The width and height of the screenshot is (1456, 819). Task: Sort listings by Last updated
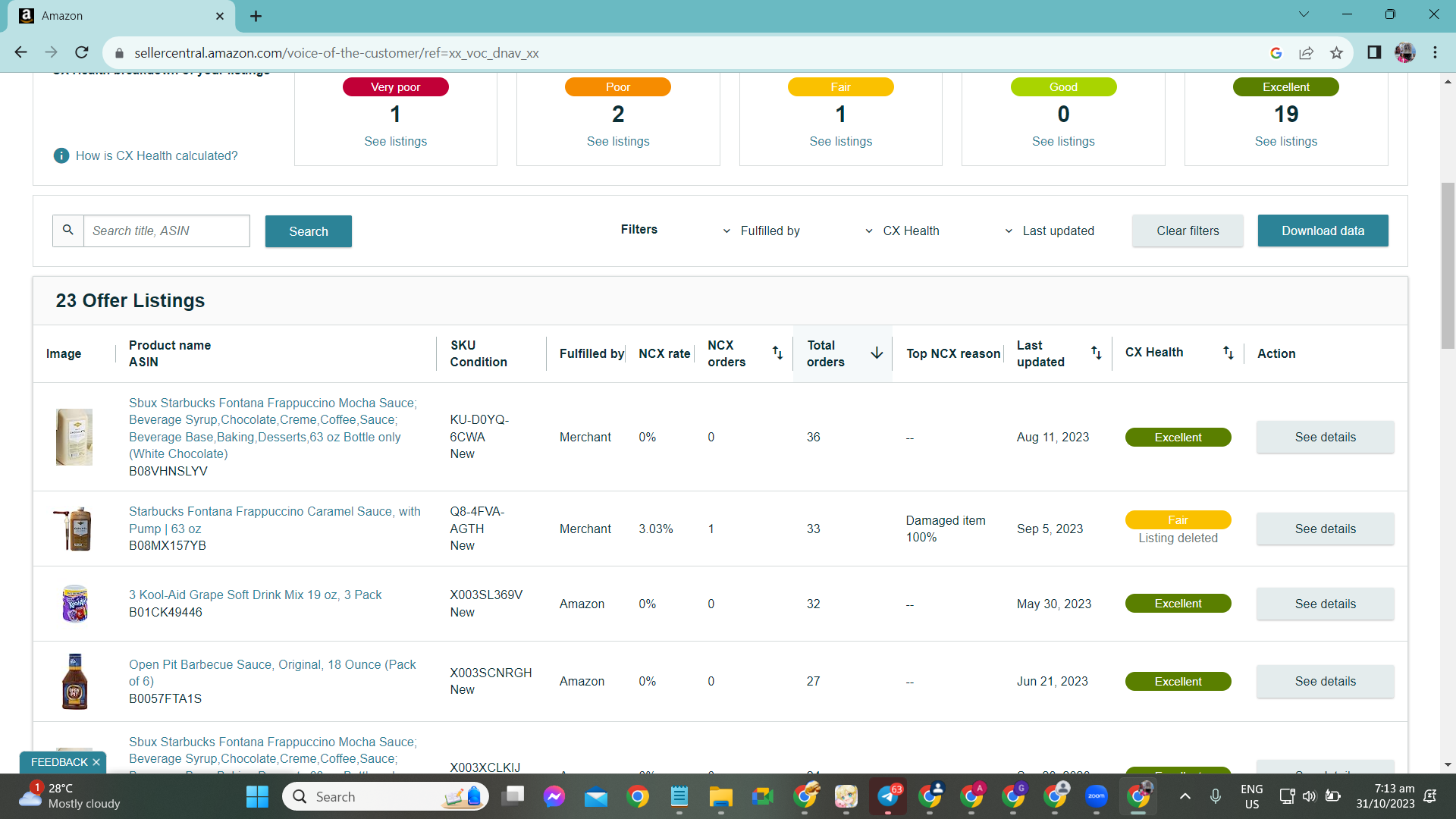click(x=1096, y=353)
